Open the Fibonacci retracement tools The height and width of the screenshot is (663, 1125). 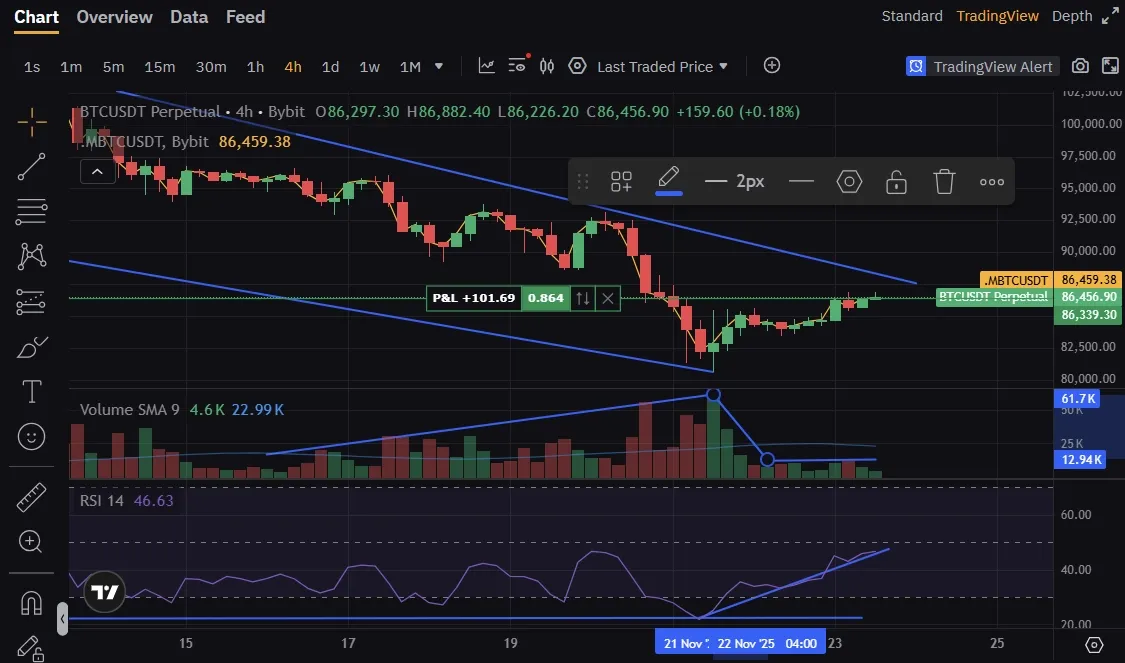32,212
